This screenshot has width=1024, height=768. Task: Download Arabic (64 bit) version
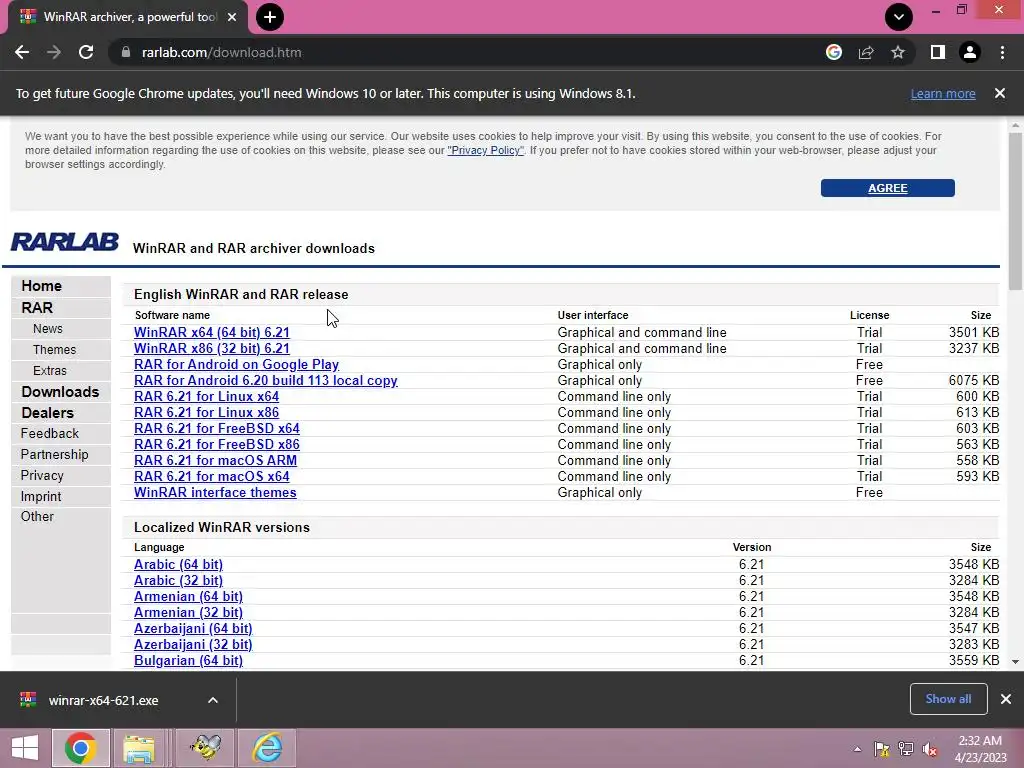click(178, 564)
